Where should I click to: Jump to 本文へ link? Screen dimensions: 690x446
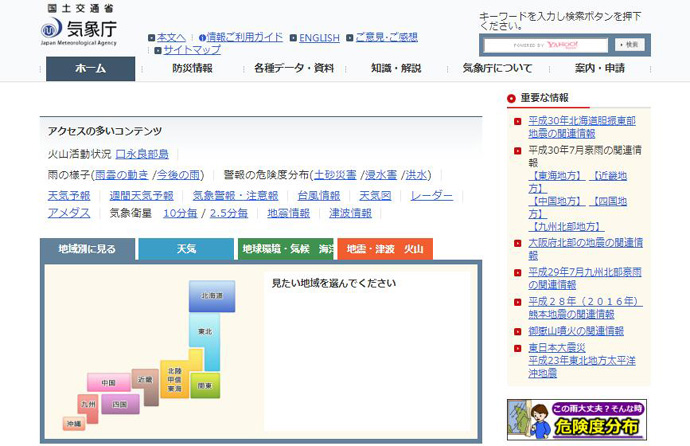tap(171, 38)
